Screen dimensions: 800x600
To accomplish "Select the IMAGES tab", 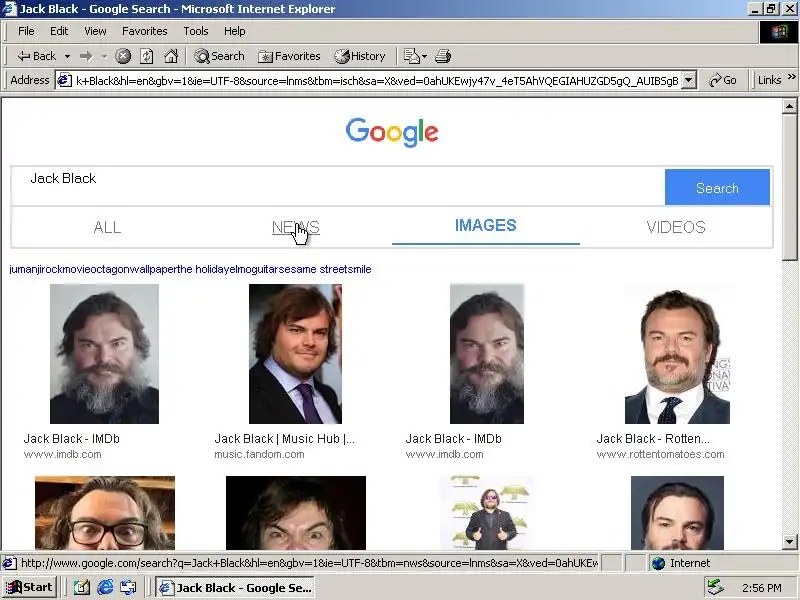I will tap(486, 226).
